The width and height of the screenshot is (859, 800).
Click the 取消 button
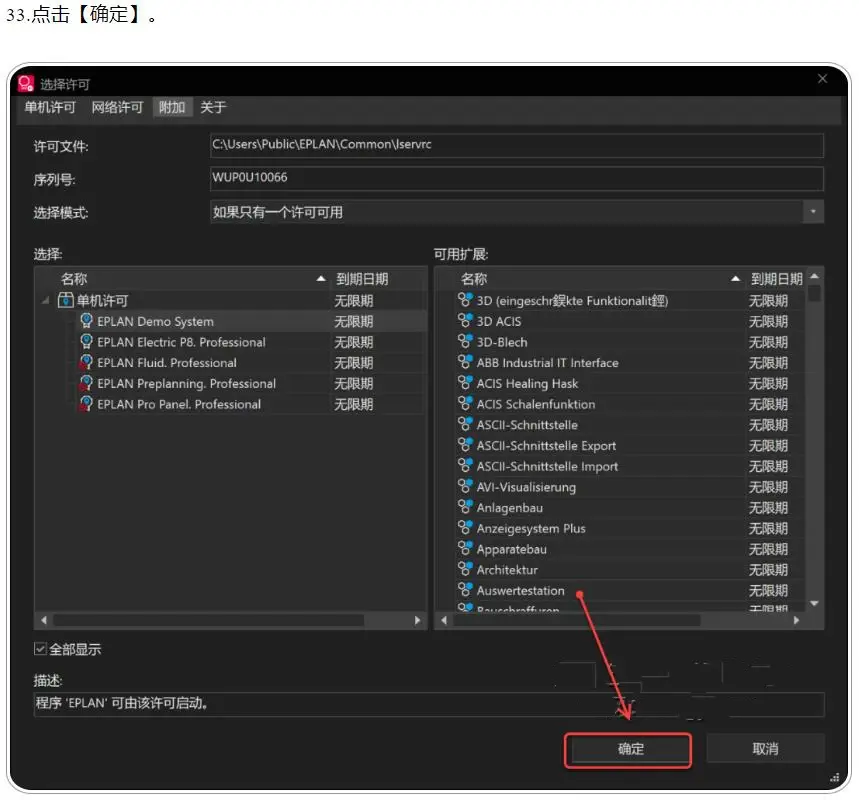[765, 749]
